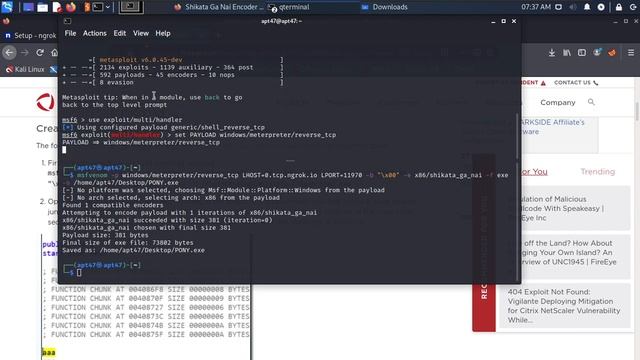Go forward in Firefox
Screen dimensions: 640x360
[25, 52]
